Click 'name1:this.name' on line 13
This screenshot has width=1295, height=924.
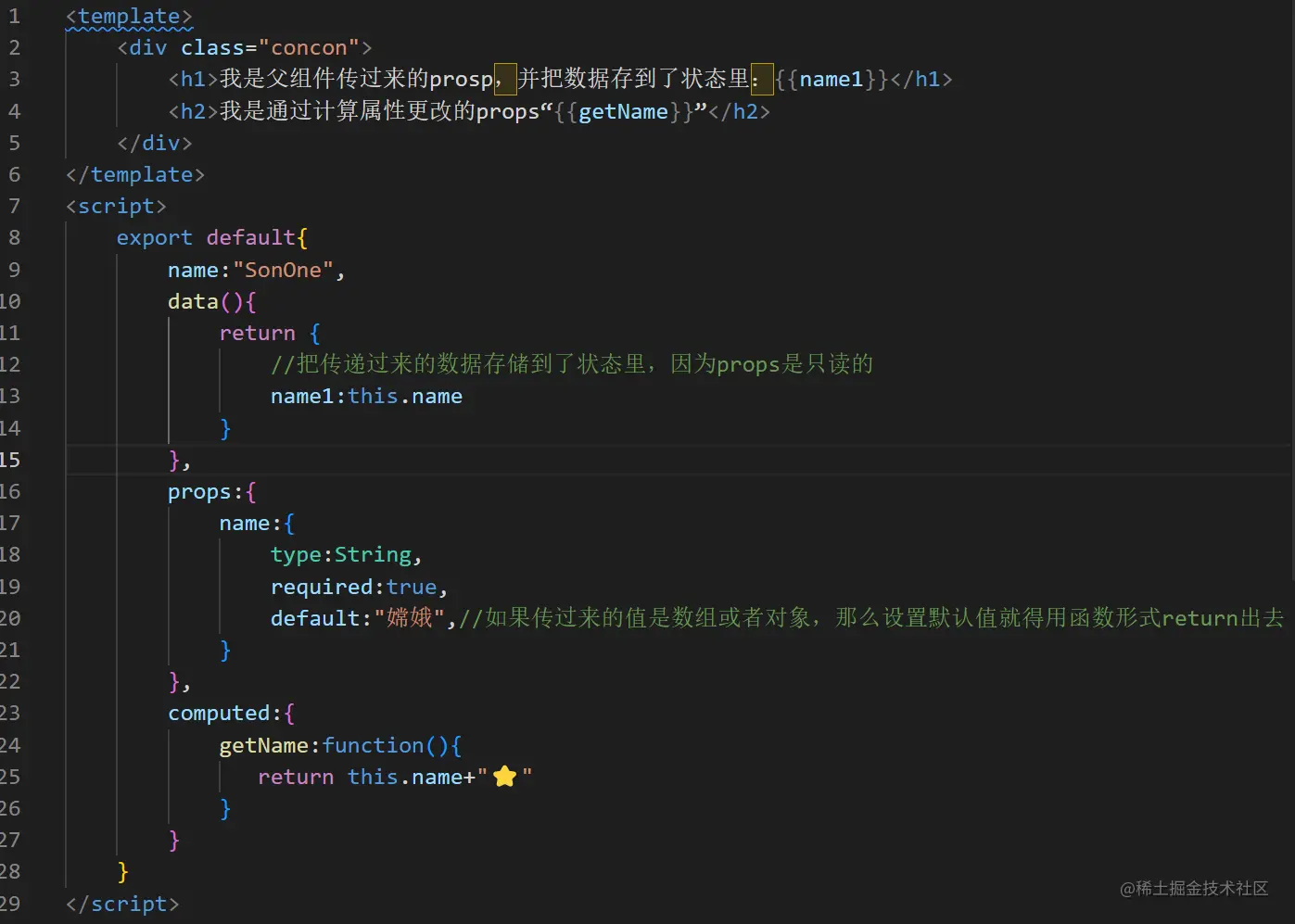366,397
